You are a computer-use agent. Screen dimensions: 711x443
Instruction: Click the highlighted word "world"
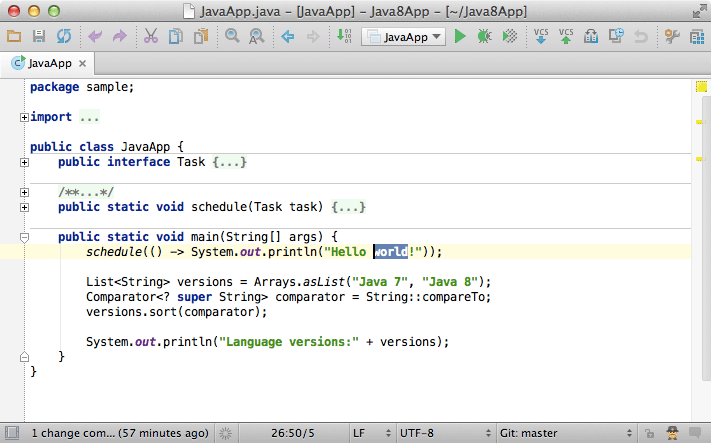[x=390, y=252]
